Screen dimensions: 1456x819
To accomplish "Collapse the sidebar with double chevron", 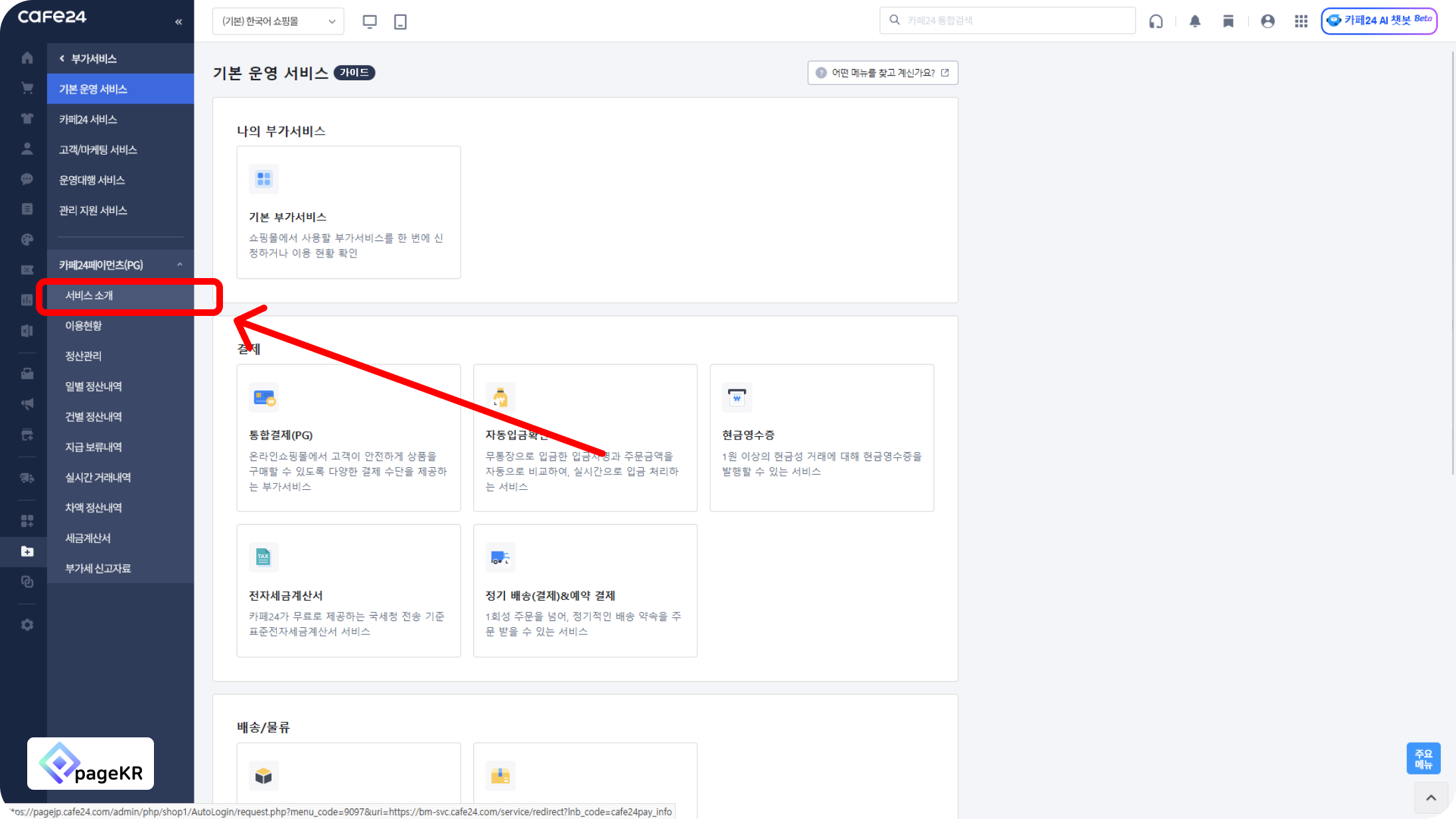I will coord(179,22).
